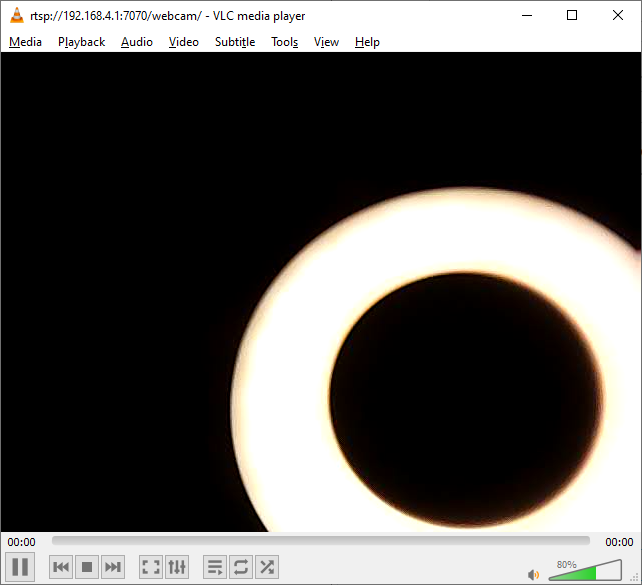Minimize the VLC window

click(527, 16)
